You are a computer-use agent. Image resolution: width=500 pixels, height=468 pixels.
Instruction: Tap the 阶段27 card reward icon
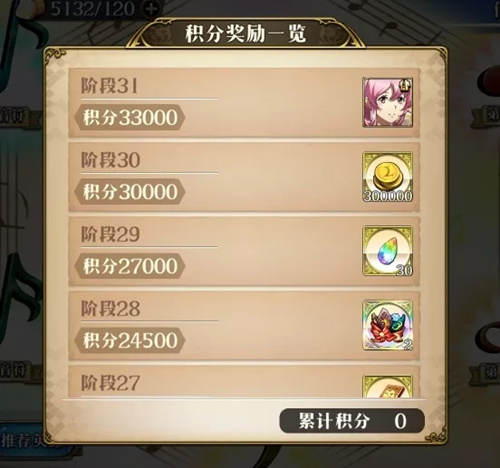point(388,386)
